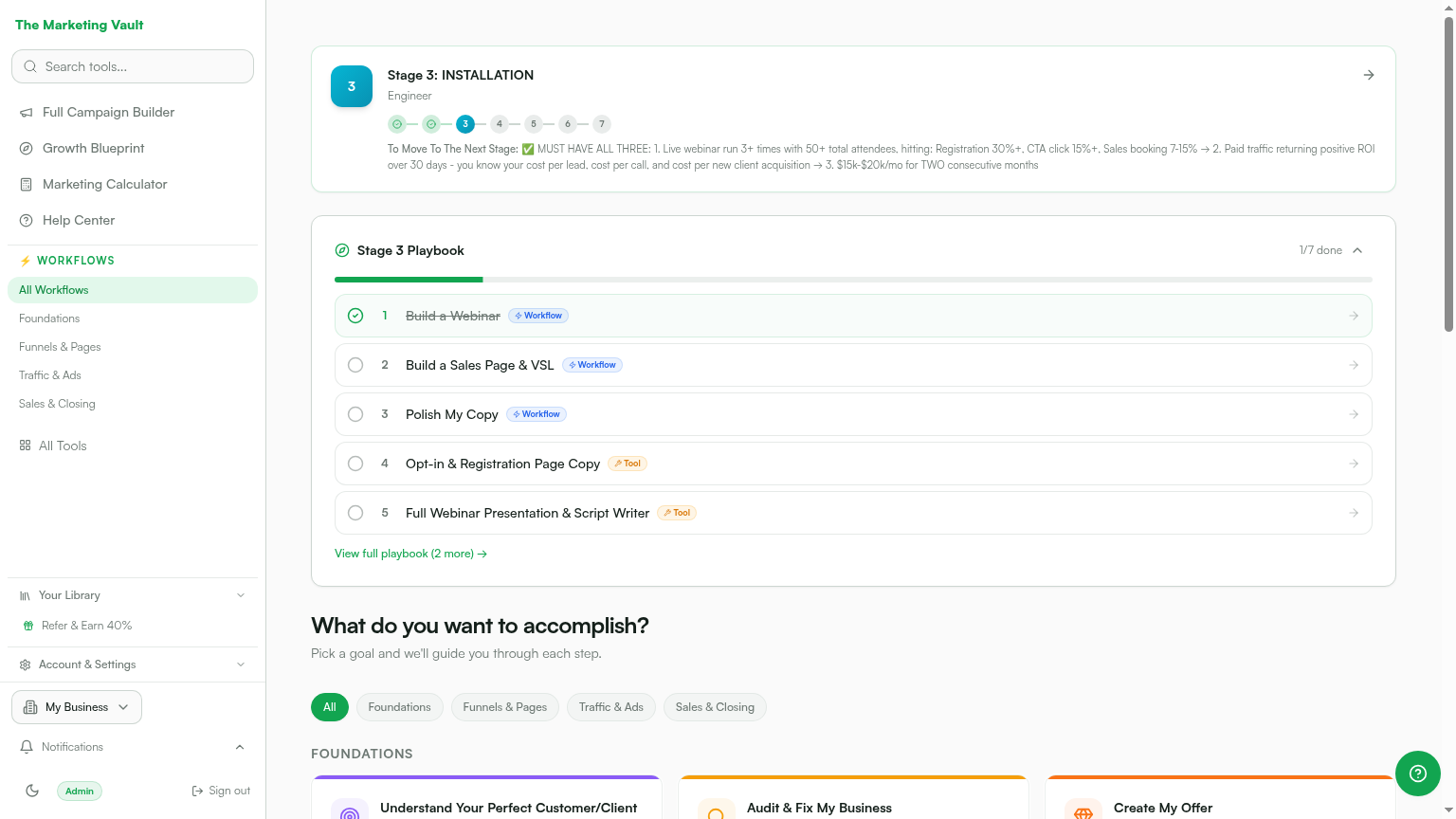This screenshot has width=1456, height=819.
Task: Select the Traffic & Ads filter tab
Action: pyautogui.click(x=611, y=707)
